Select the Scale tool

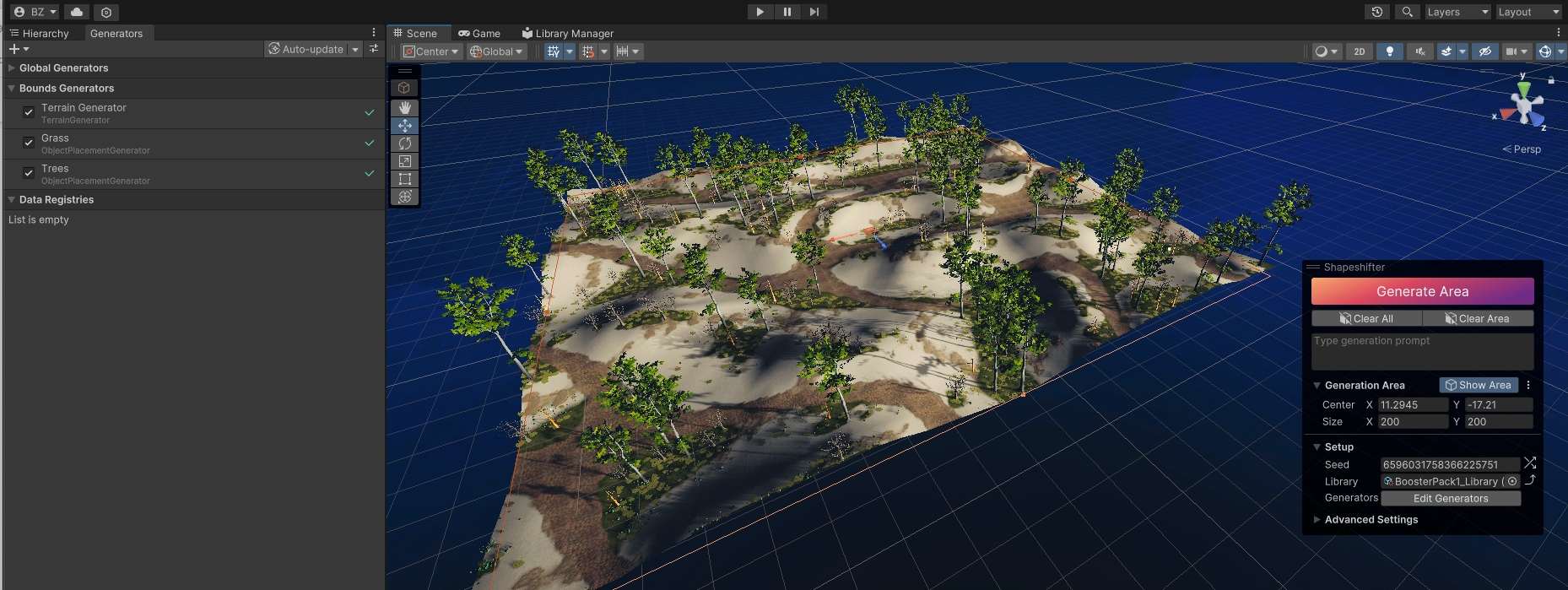tap(405, 161)
